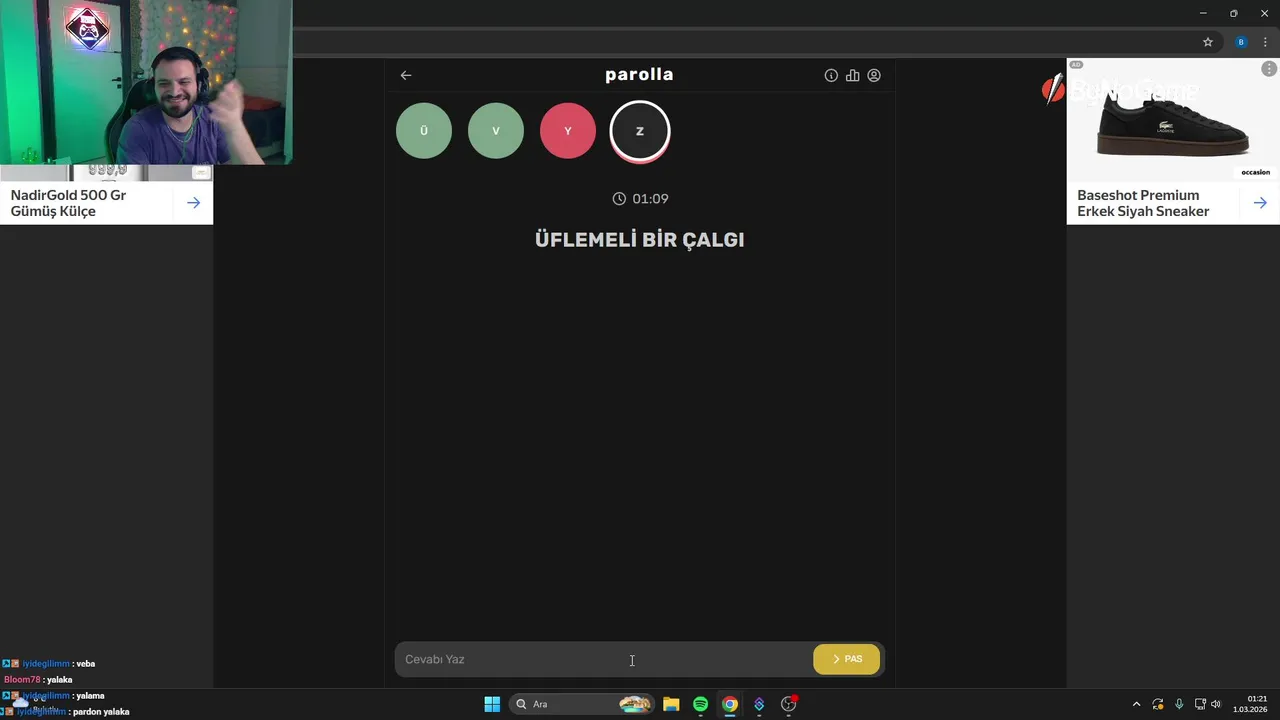Click the parolla title logo
Viewport: 1280px width, 720px height.
click(x=639, y=75)
